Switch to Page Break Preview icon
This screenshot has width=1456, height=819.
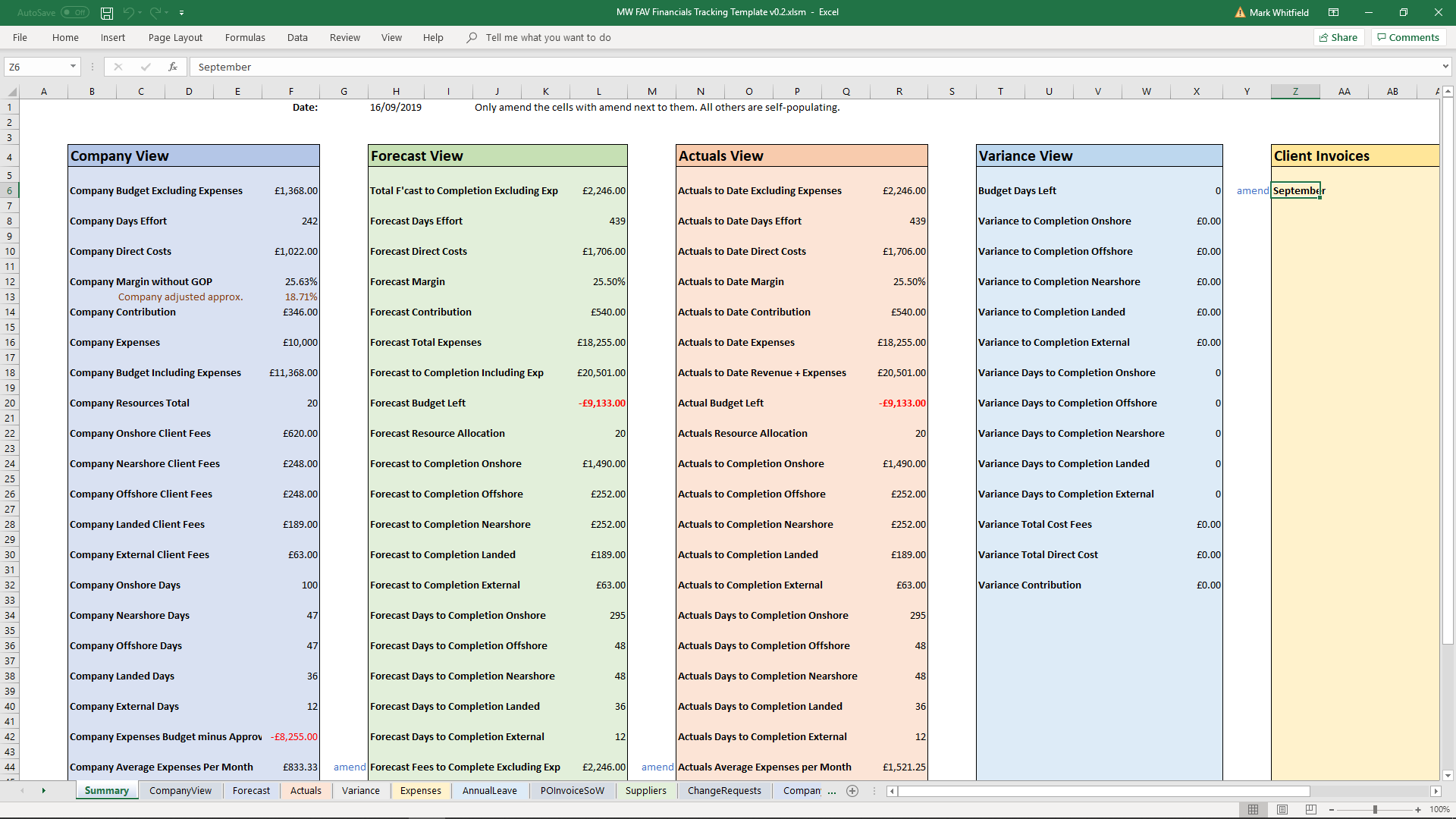pyautogui.click(x=1311, y=809)
